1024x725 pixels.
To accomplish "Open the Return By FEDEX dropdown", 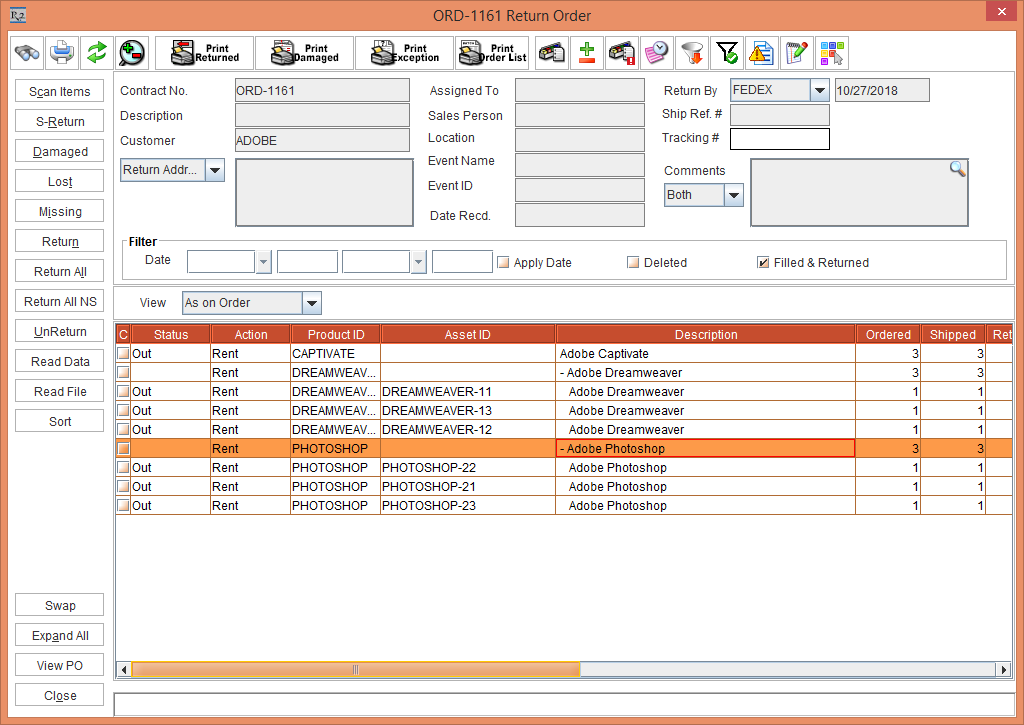I will pyautogui.click(x=820, y=91).
